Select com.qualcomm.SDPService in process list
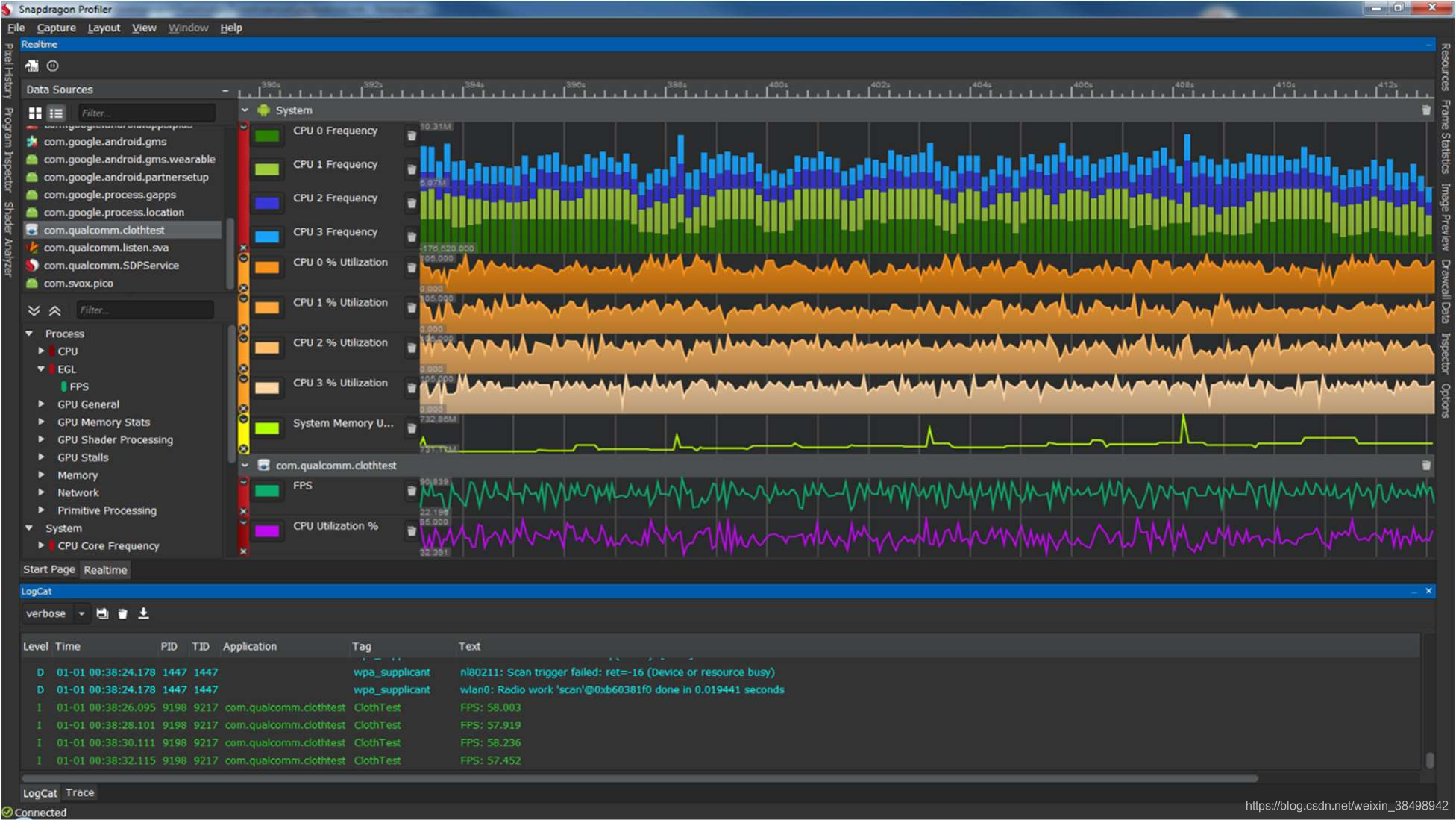 tap(111, 266)
